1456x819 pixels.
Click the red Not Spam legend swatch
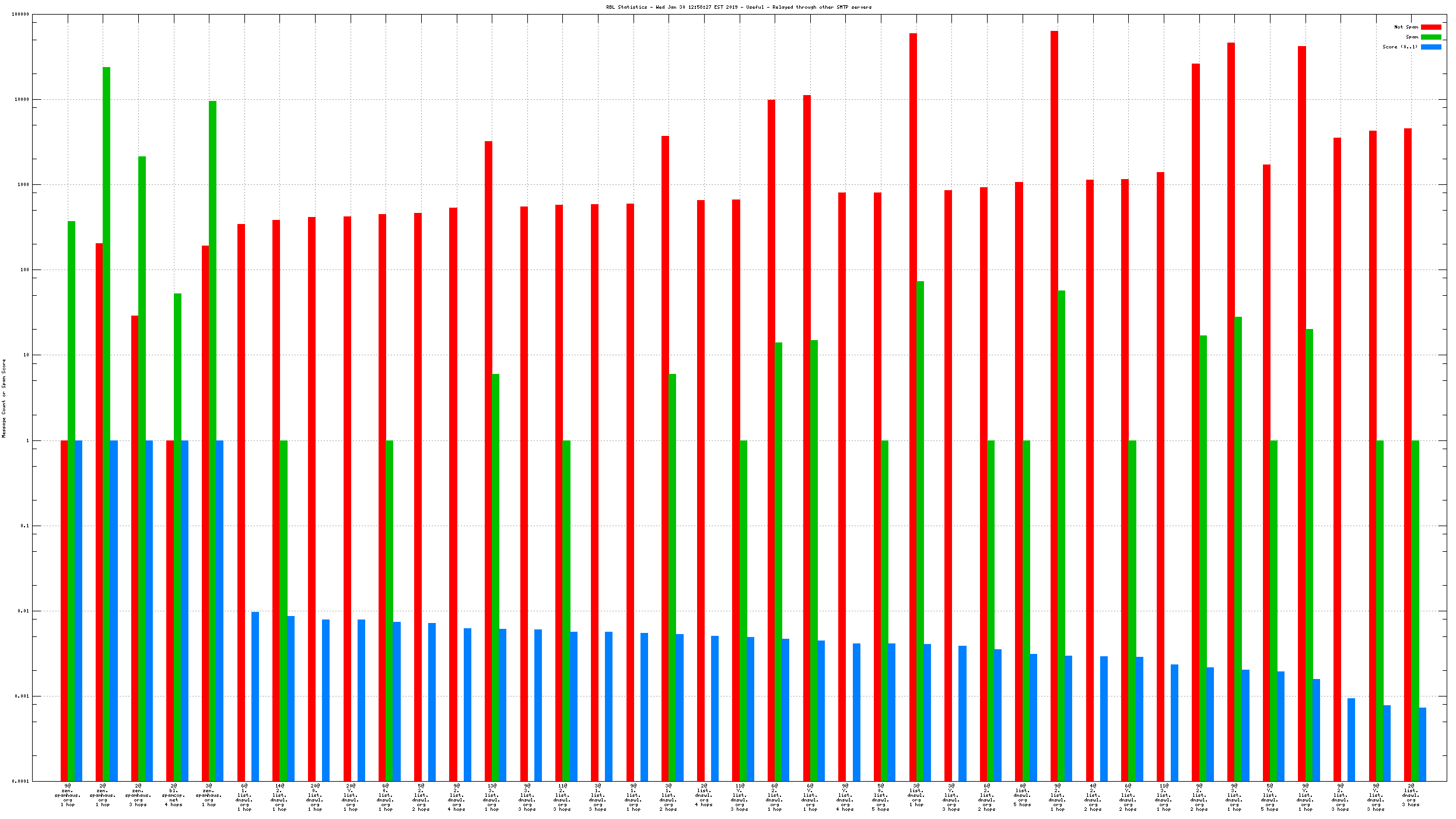click(x=1430, y=27)
